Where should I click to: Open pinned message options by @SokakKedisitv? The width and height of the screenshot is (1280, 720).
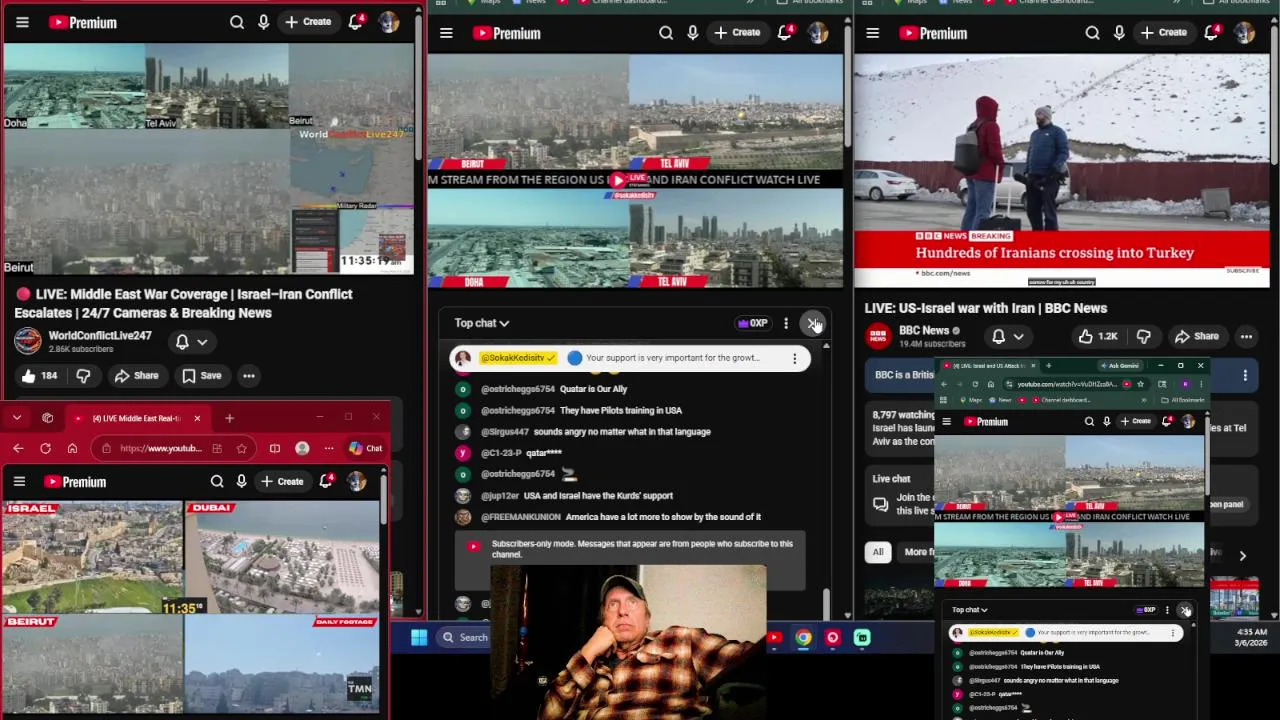point(795,358)
